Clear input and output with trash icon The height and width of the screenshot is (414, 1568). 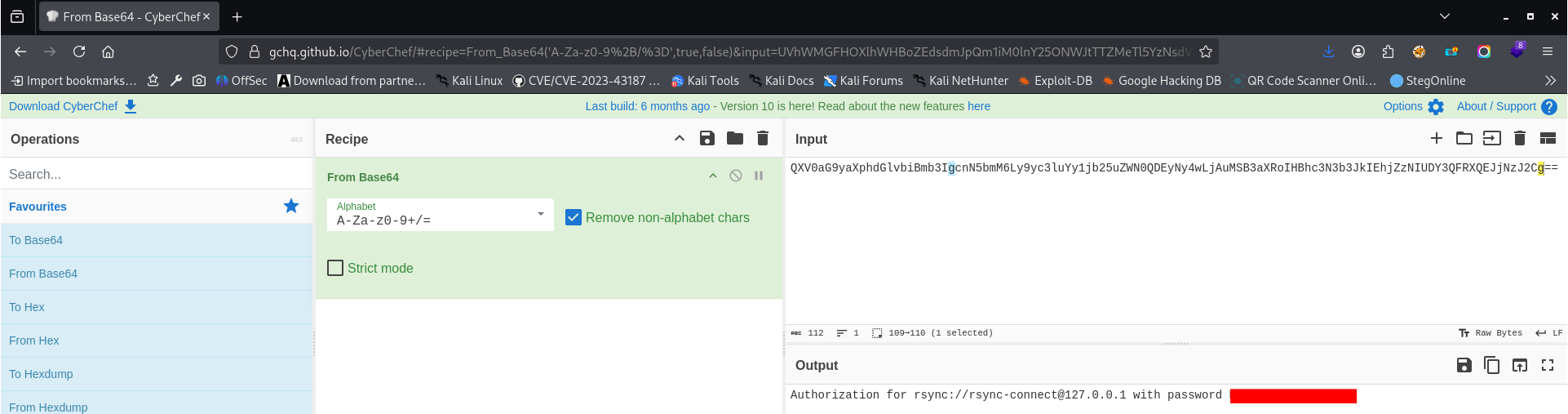[x=1519, y=139]
